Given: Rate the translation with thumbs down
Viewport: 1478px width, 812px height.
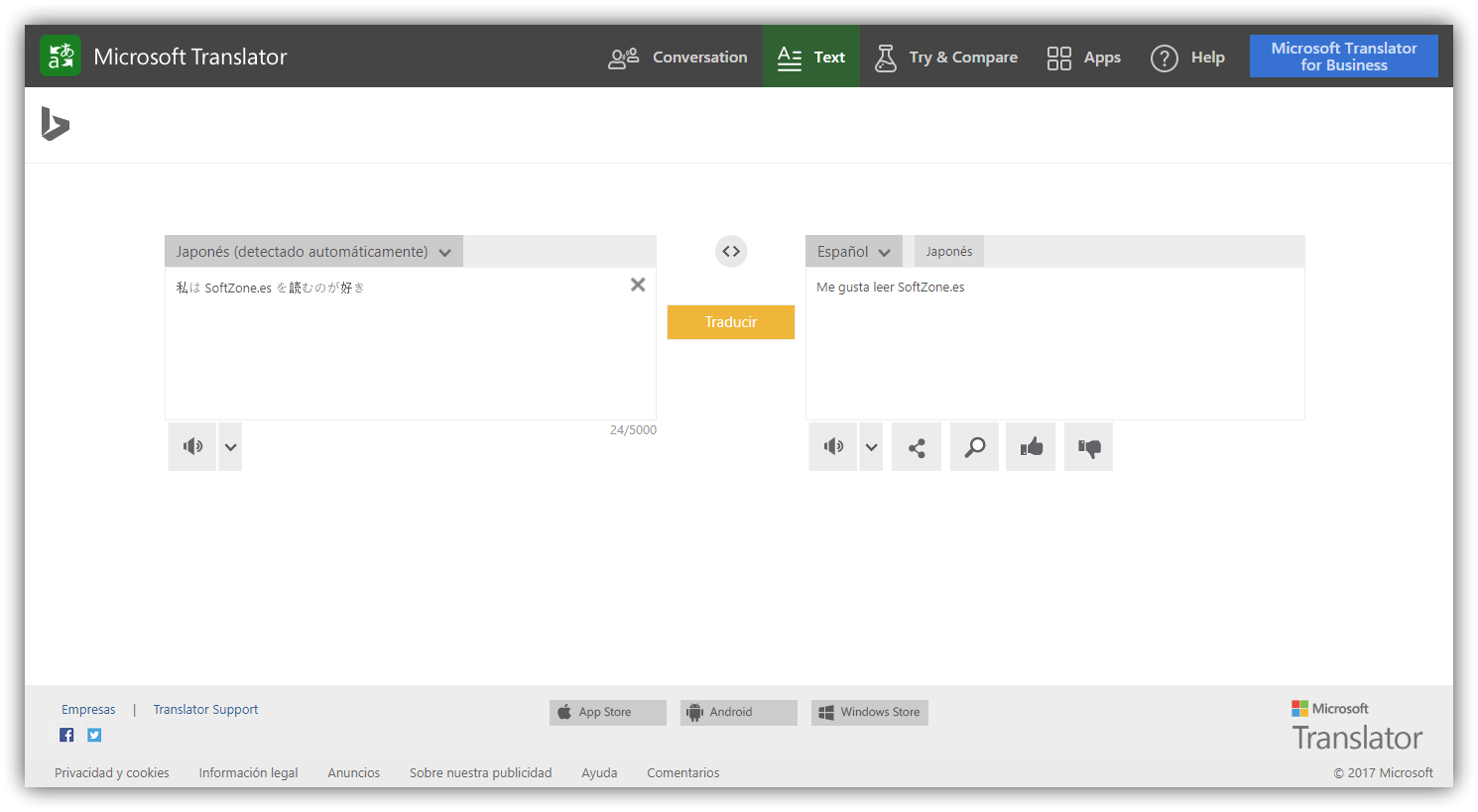Looking at the screenshot, I should (1089, 447).
